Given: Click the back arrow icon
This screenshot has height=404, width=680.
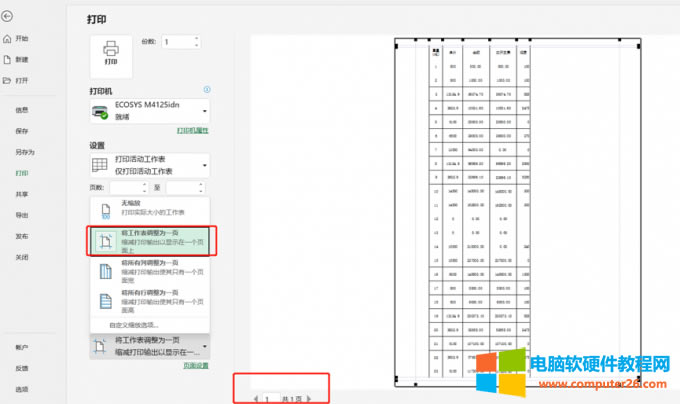Looking at the screenshot, I should pos(7,16).
